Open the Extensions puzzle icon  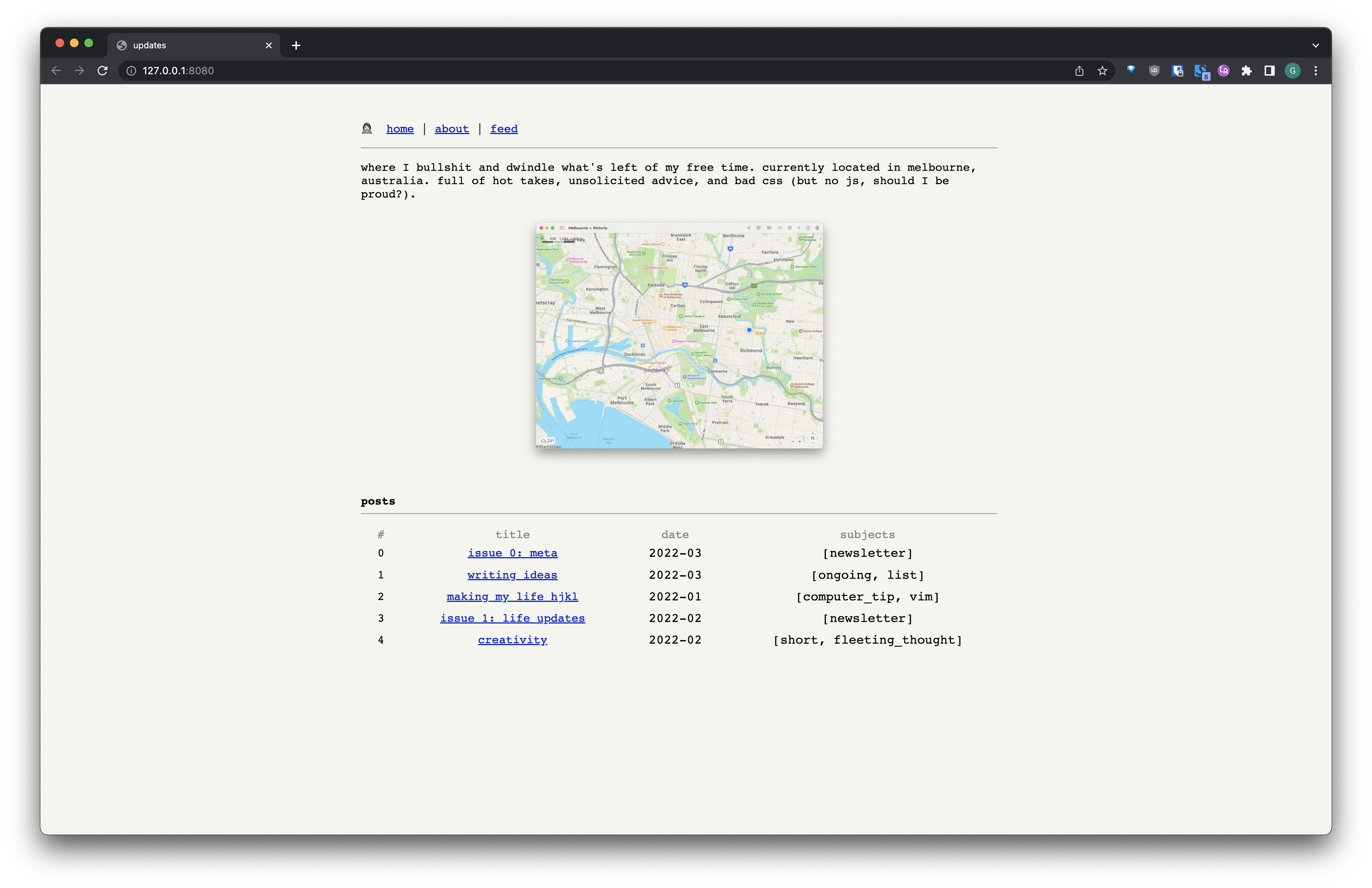tap(1246, 70)
